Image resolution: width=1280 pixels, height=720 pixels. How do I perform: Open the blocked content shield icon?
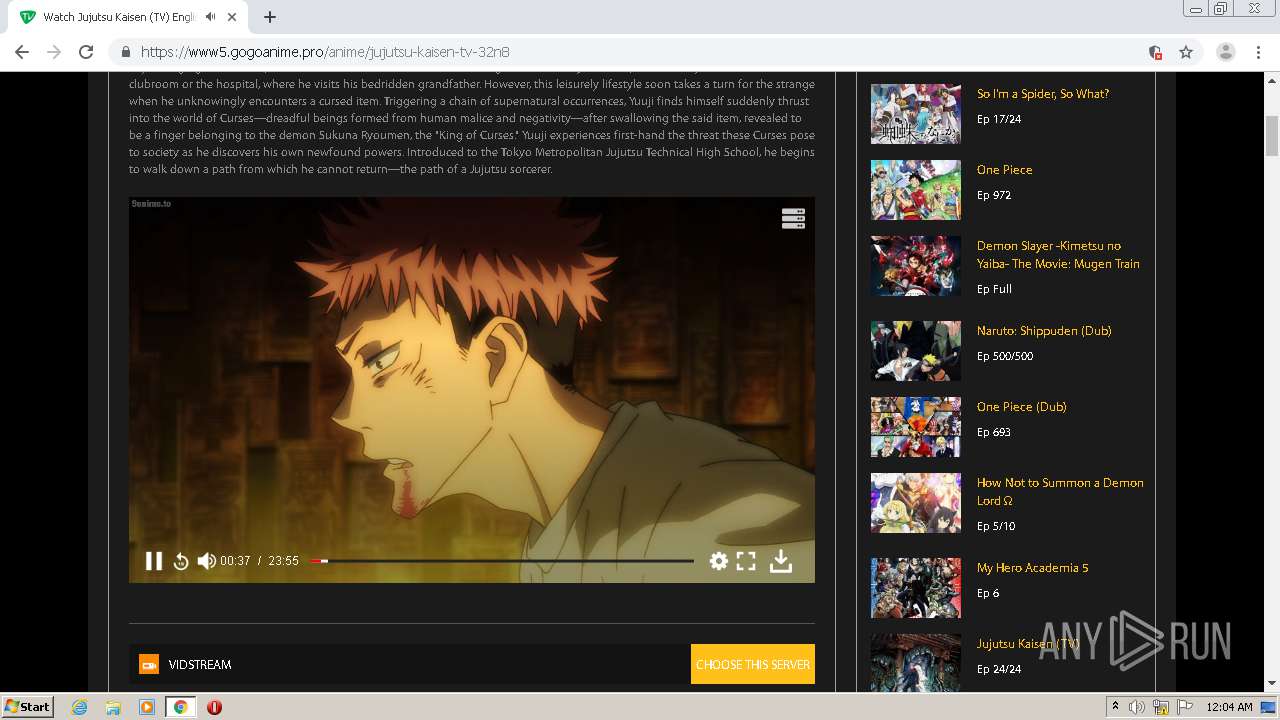[x=1155, y=52]
